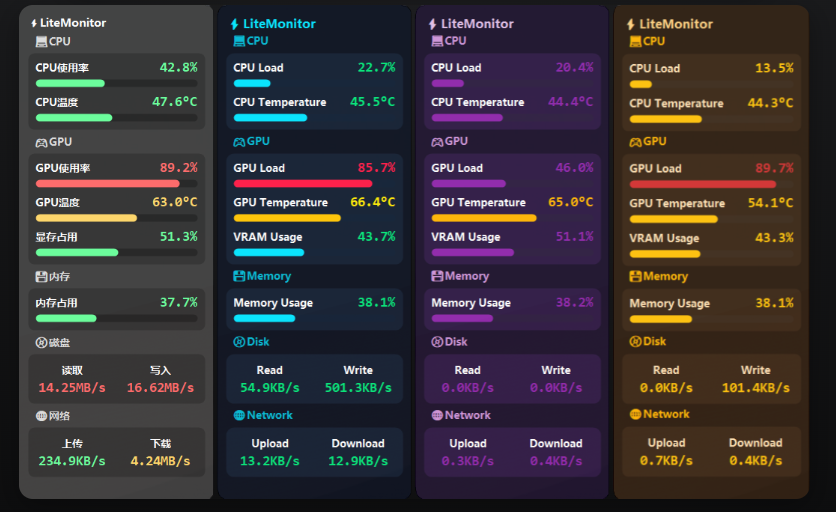Click the purple CPU section icon
Screen dimensions: 836x512
click(437, 41)
